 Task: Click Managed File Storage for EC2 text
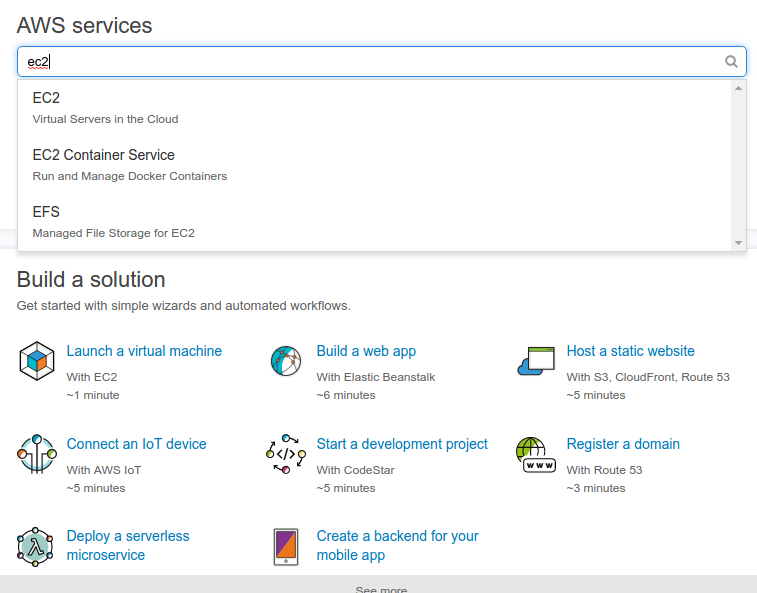113,233
